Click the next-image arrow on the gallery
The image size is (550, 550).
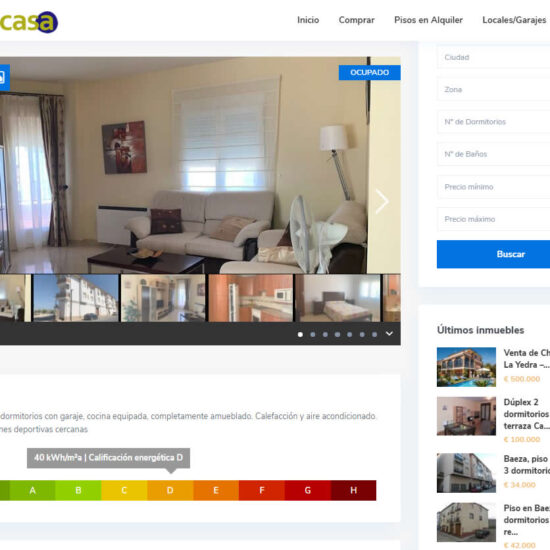coord(382,201)
